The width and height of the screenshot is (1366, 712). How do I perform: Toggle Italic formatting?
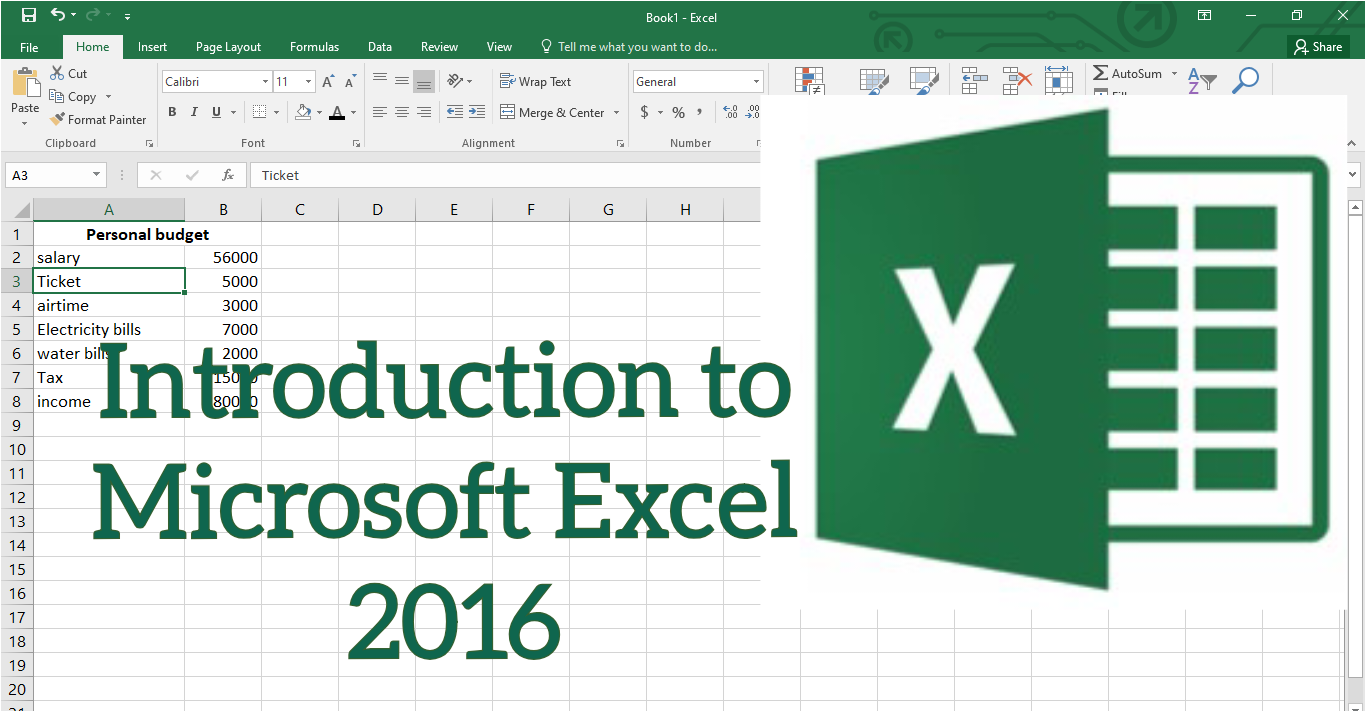[193, 112]
